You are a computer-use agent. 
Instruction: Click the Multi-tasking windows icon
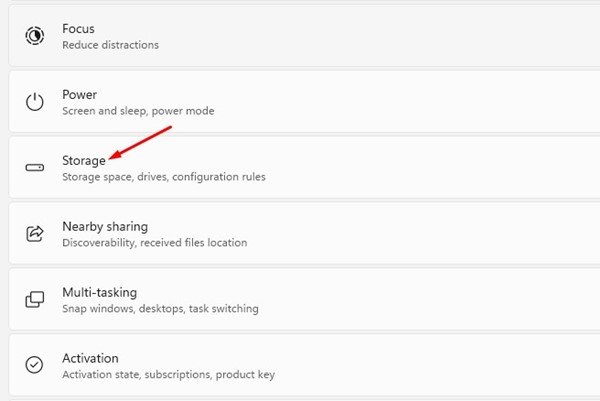pyautogui.click(x=35, y=299)
